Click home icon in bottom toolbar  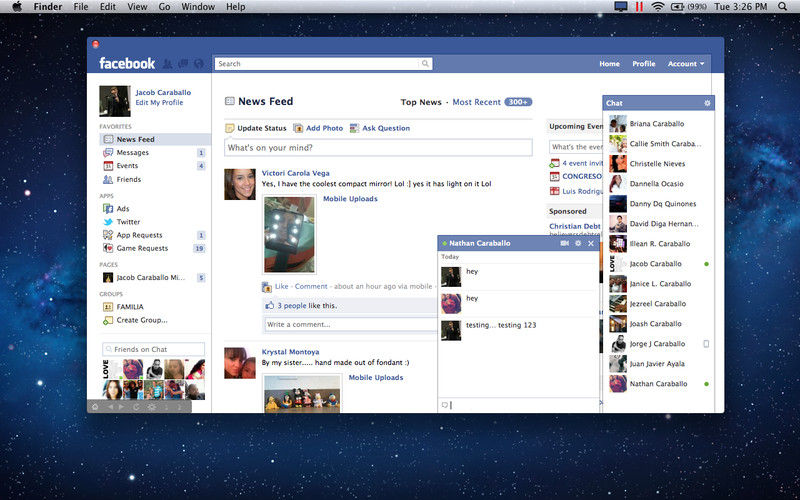(x=95, y=407)
